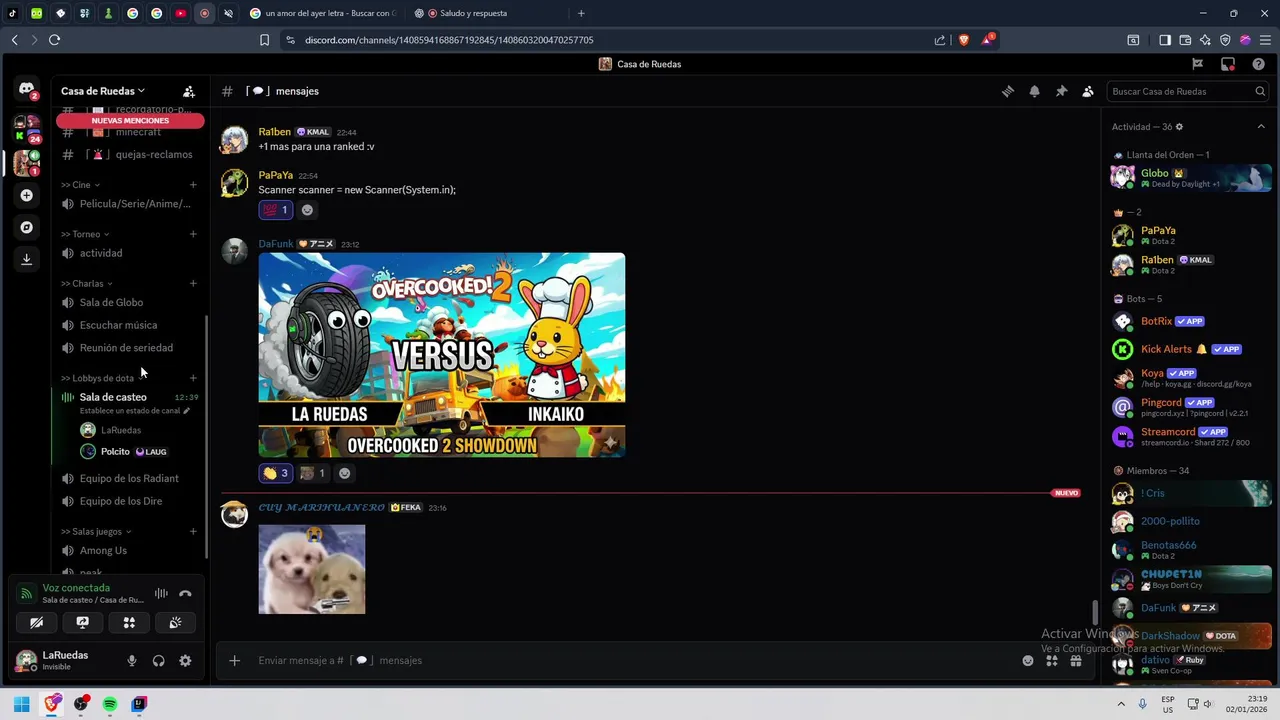Join the Among Us voice channel
The width and height of the screenshot is (1280, 720).
130,550
